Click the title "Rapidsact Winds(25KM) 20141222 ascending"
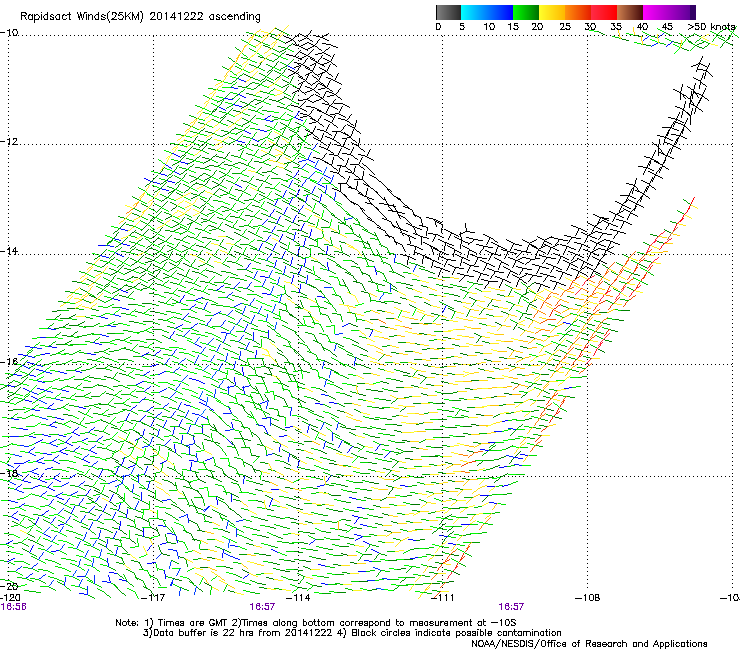The height and width of the screenshot is (650, 740). tap(140, 17)
